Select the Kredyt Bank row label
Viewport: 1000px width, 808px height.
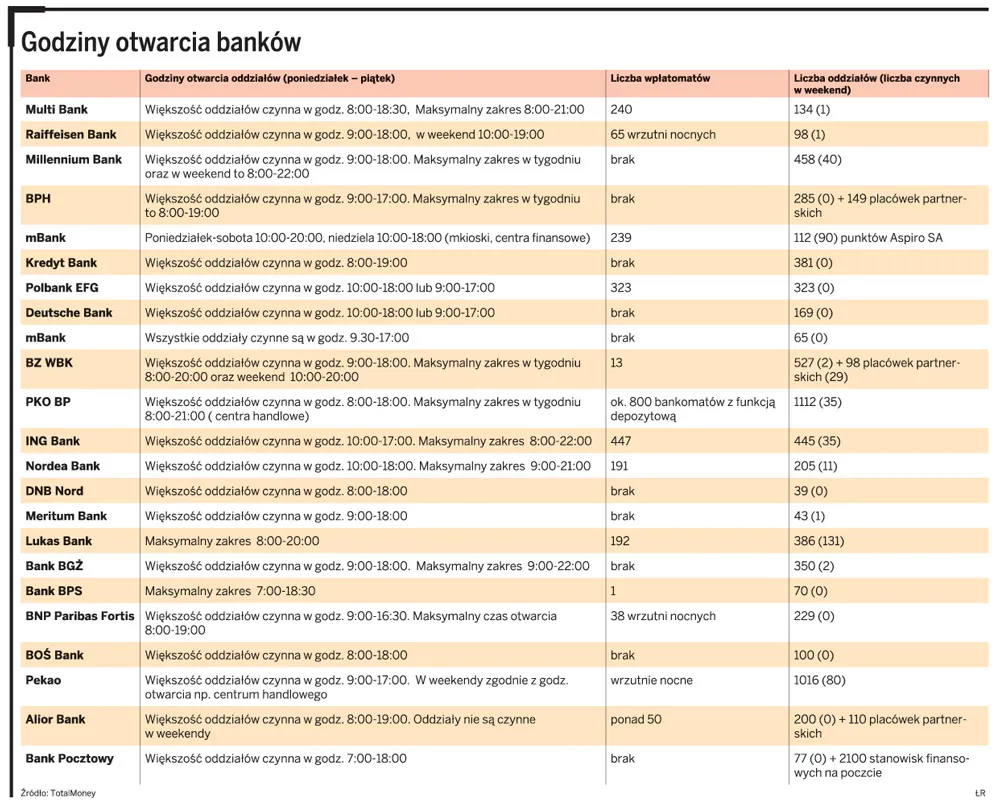click(61, 263)
